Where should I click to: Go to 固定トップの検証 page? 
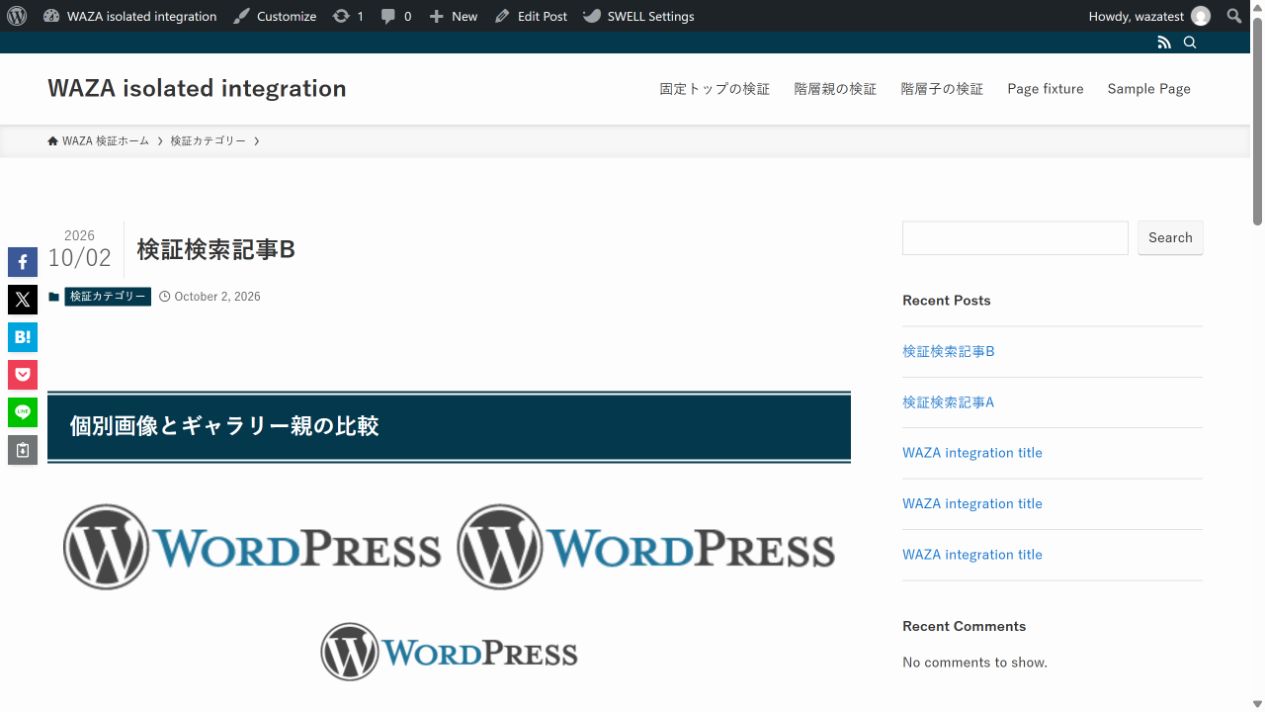[715, 89]
